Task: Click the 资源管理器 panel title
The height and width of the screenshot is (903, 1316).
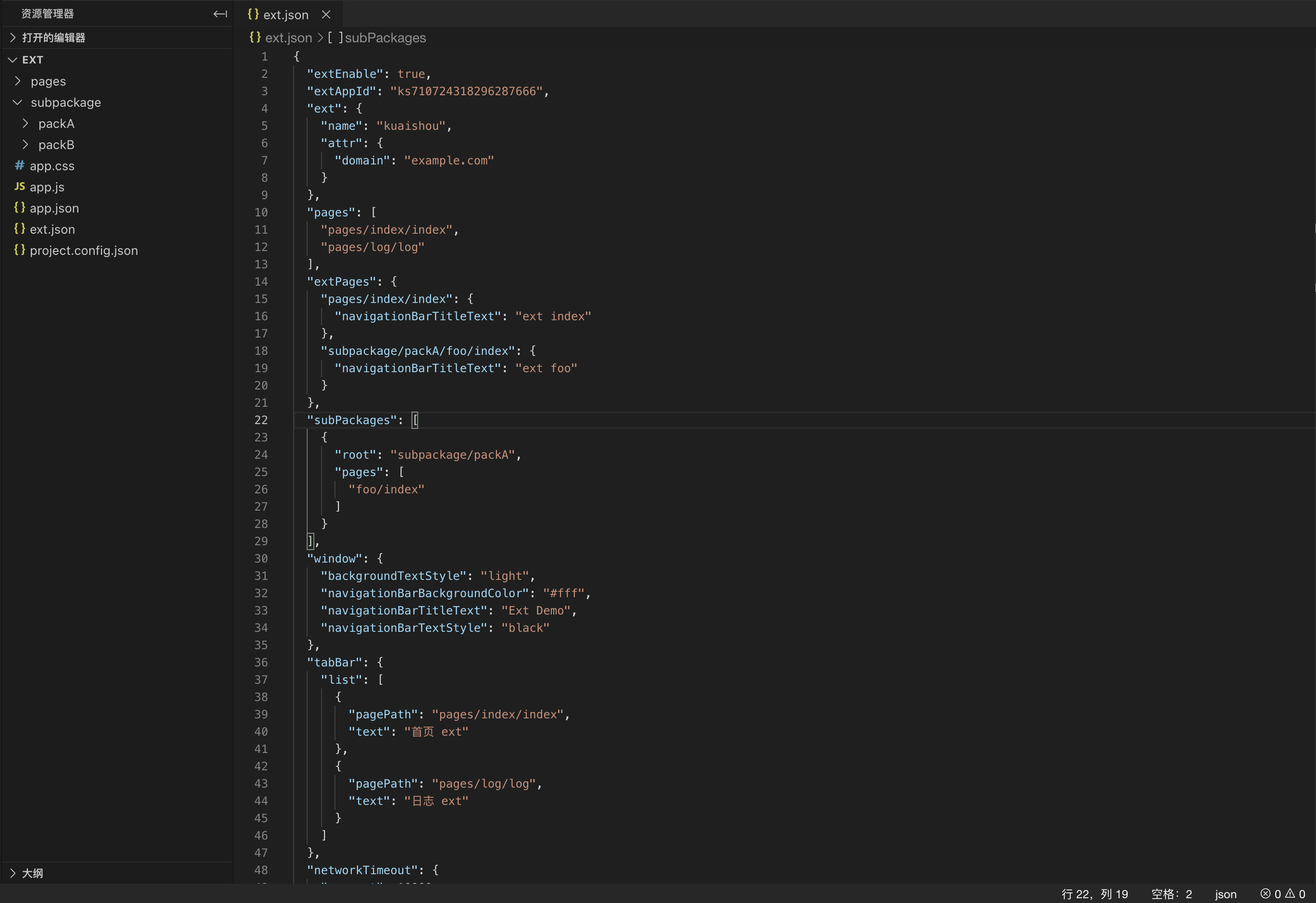Action: click(48, 13)
